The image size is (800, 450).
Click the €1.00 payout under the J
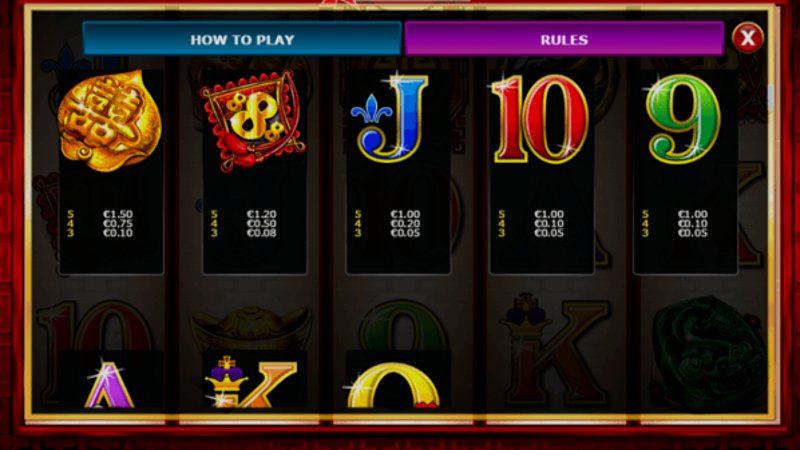(405, 214)
